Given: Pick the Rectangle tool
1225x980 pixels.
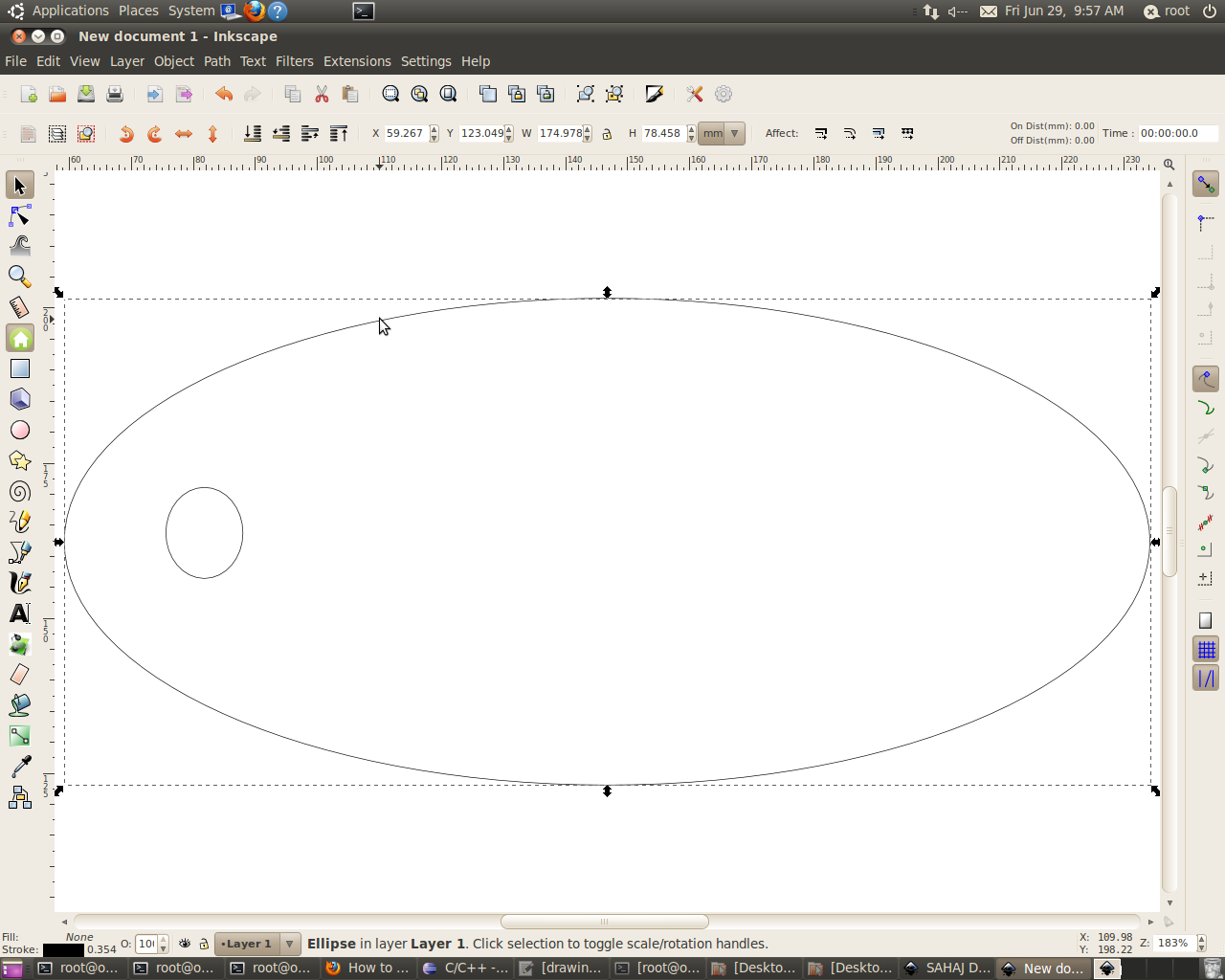Looking at the screenshot, I should (x=20, y=368).
